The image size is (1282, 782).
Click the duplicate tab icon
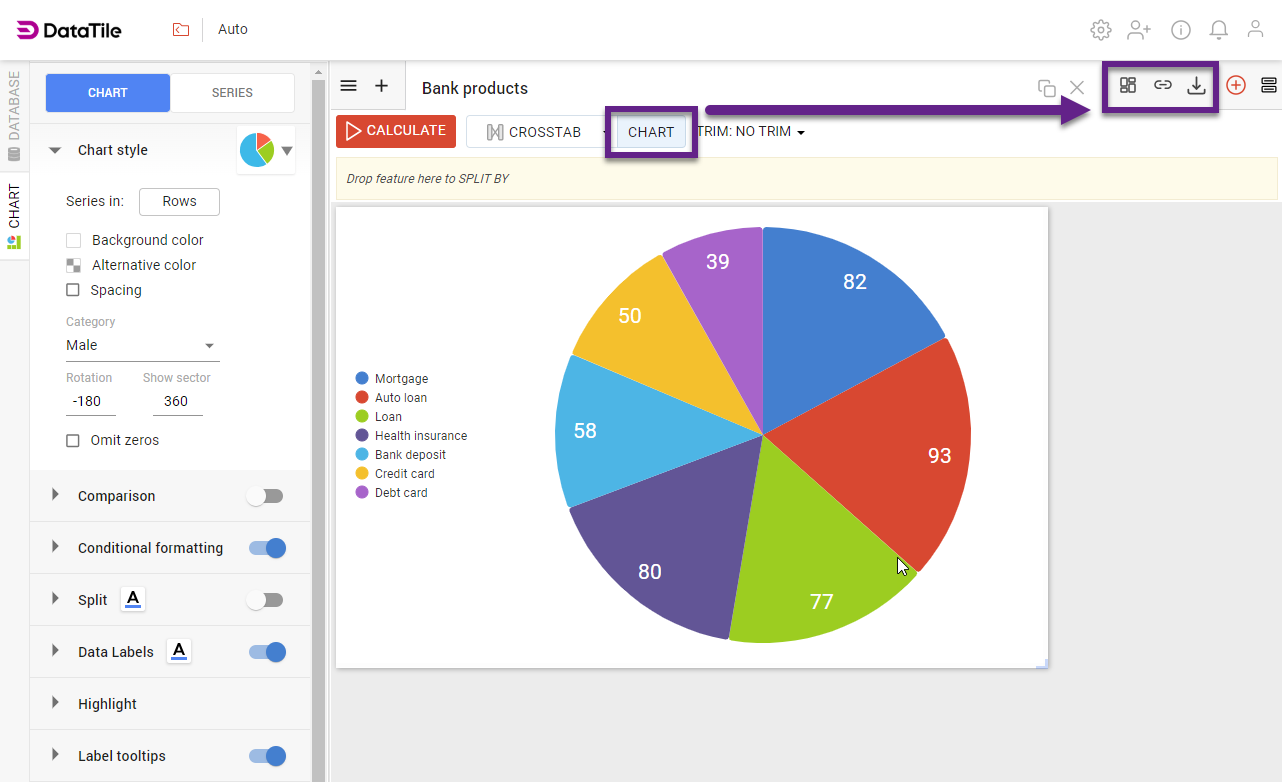click(x=1046, y=88)
